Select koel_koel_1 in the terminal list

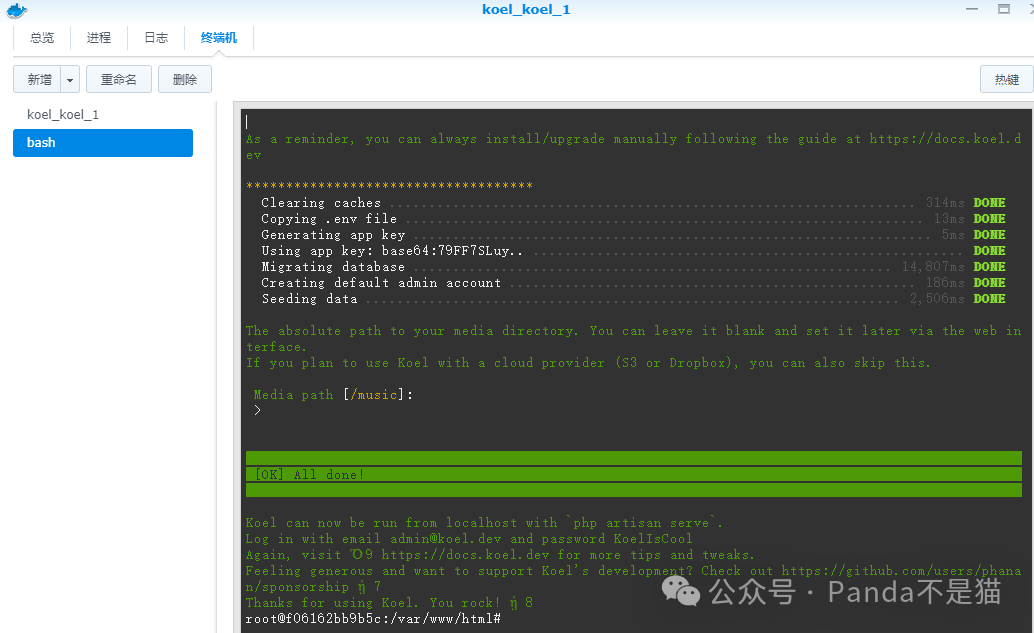tap(63, 115)
